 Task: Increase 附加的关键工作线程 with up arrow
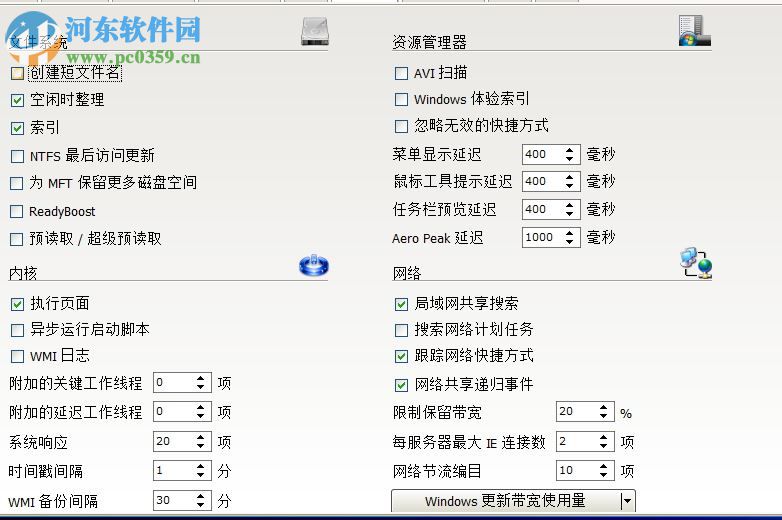(x=200, y=378)
